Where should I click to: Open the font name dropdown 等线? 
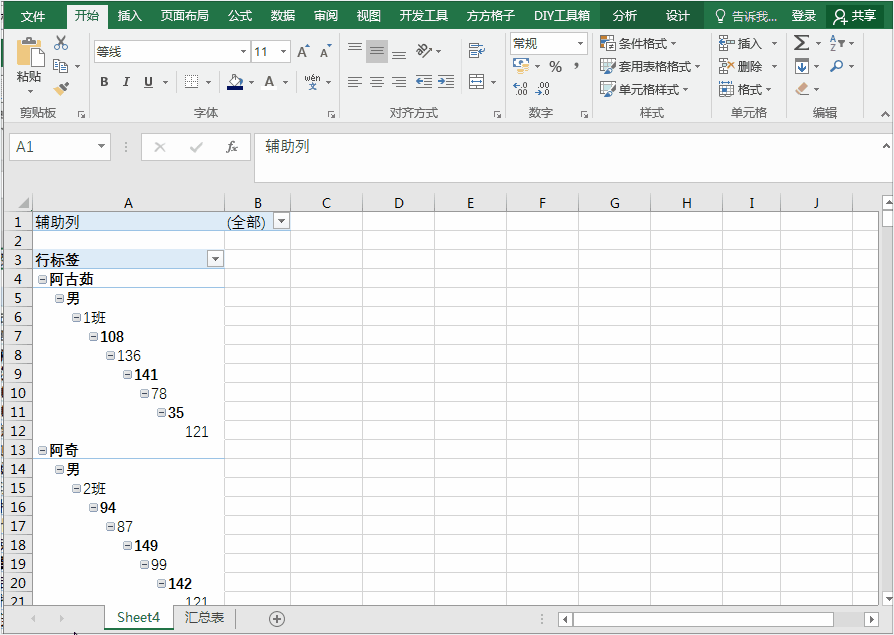tap(243, 52)
